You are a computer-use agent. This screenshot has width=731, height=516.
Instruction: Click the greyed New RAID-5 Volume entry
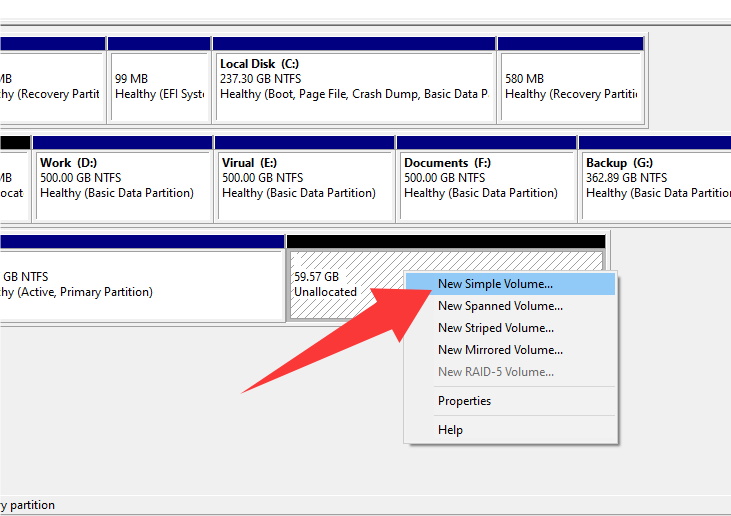click(x=510, y=372)
